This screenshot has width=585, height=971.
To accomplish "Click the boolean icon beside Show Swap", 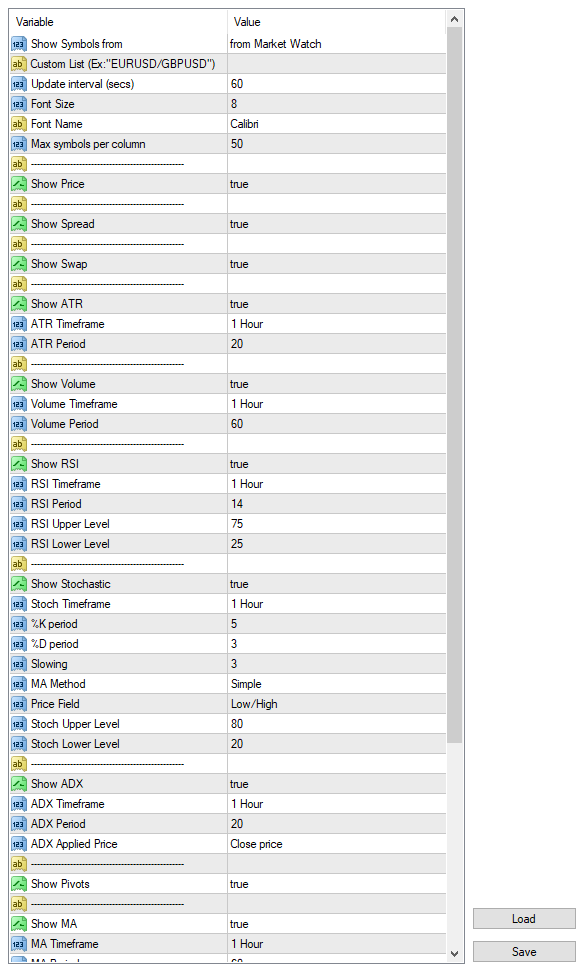I will [x=19, y=264].
